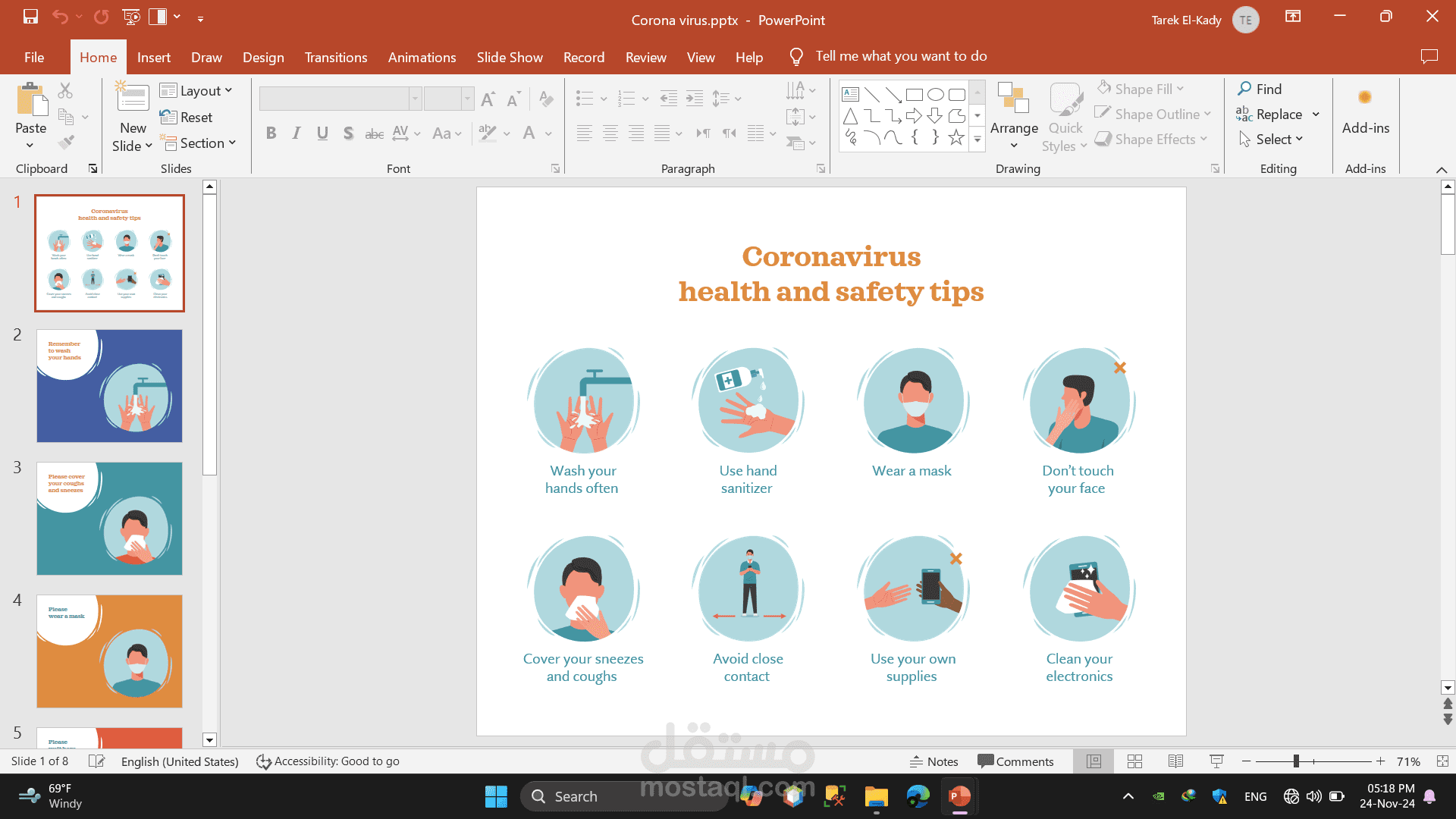Click the Windows Start button
1456x819 pixels.
click(x=496, y=796)
